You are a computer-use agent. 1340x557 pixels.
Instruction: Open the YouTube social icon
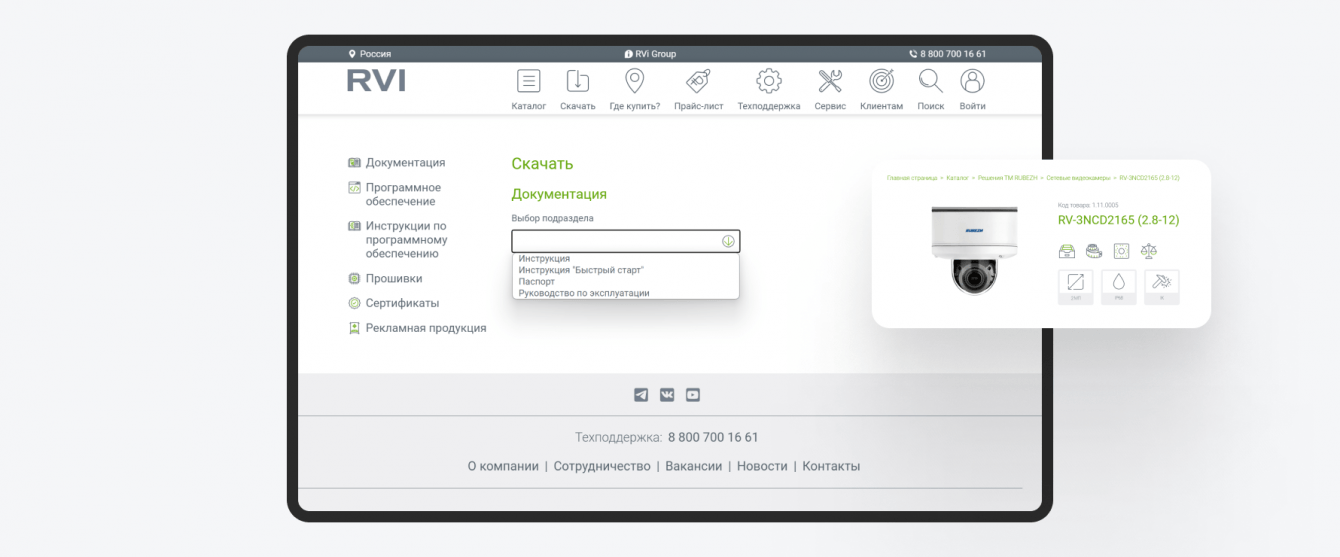click(693, 395)
